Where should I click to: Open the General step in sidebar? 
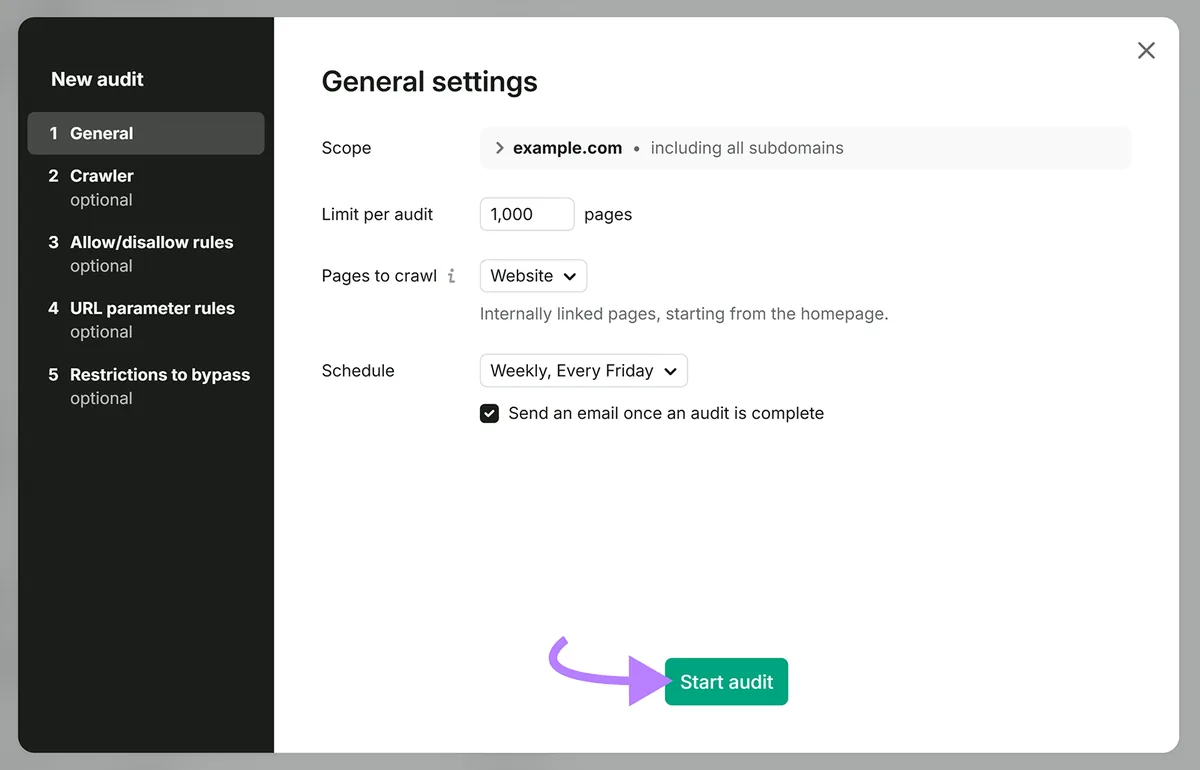point(146,133)
